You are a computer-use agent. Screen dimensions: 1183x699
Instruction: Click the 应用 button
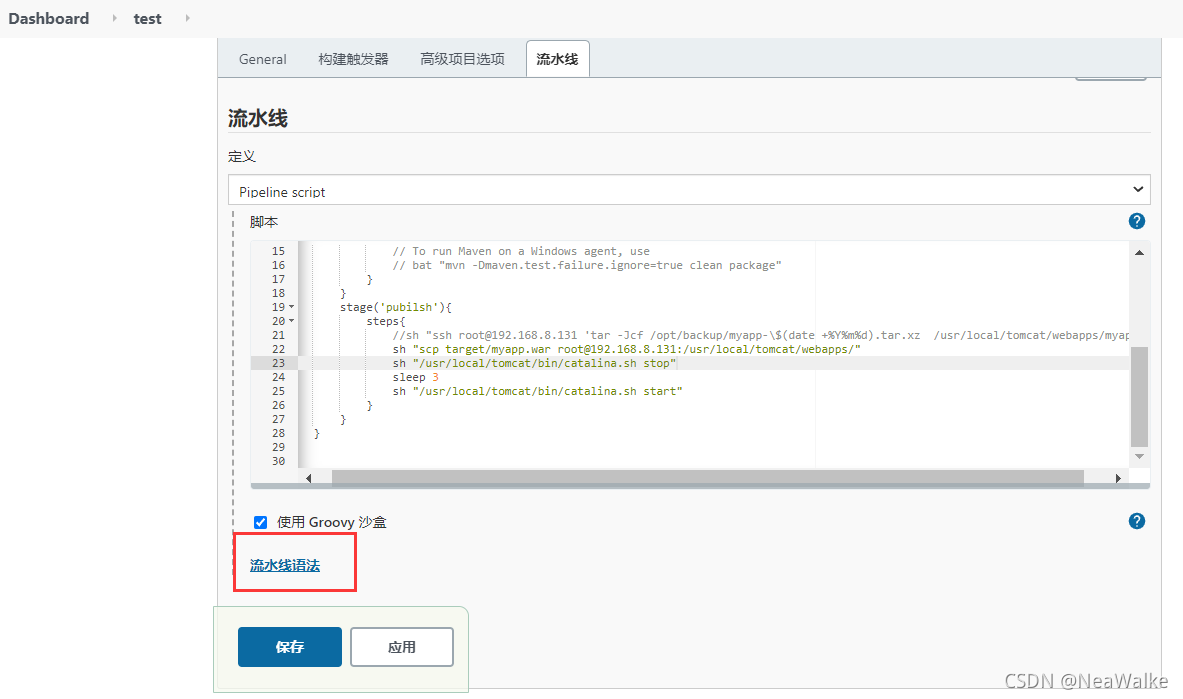coord(402,647)
